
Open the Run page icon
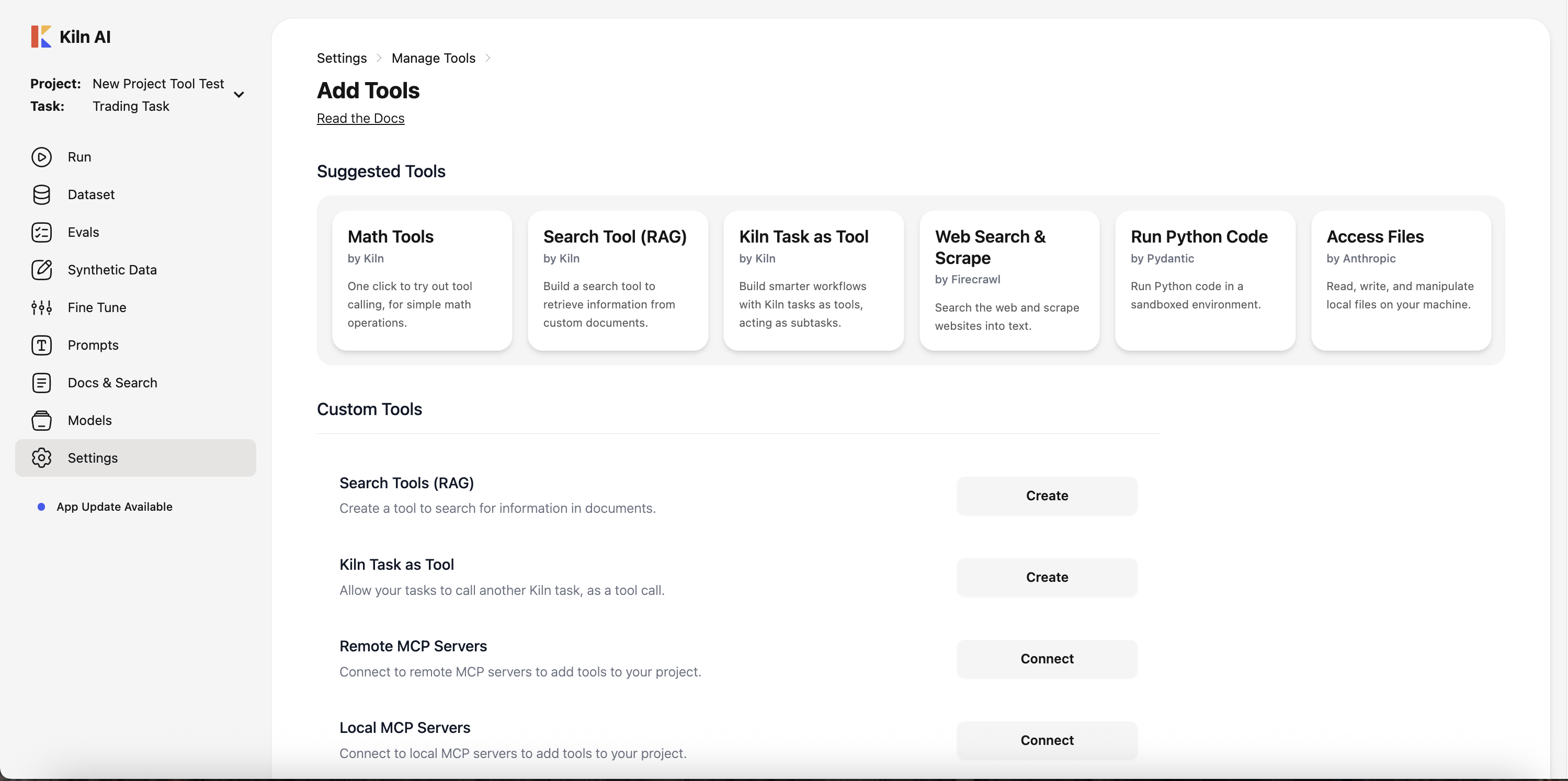pos(41,157)
